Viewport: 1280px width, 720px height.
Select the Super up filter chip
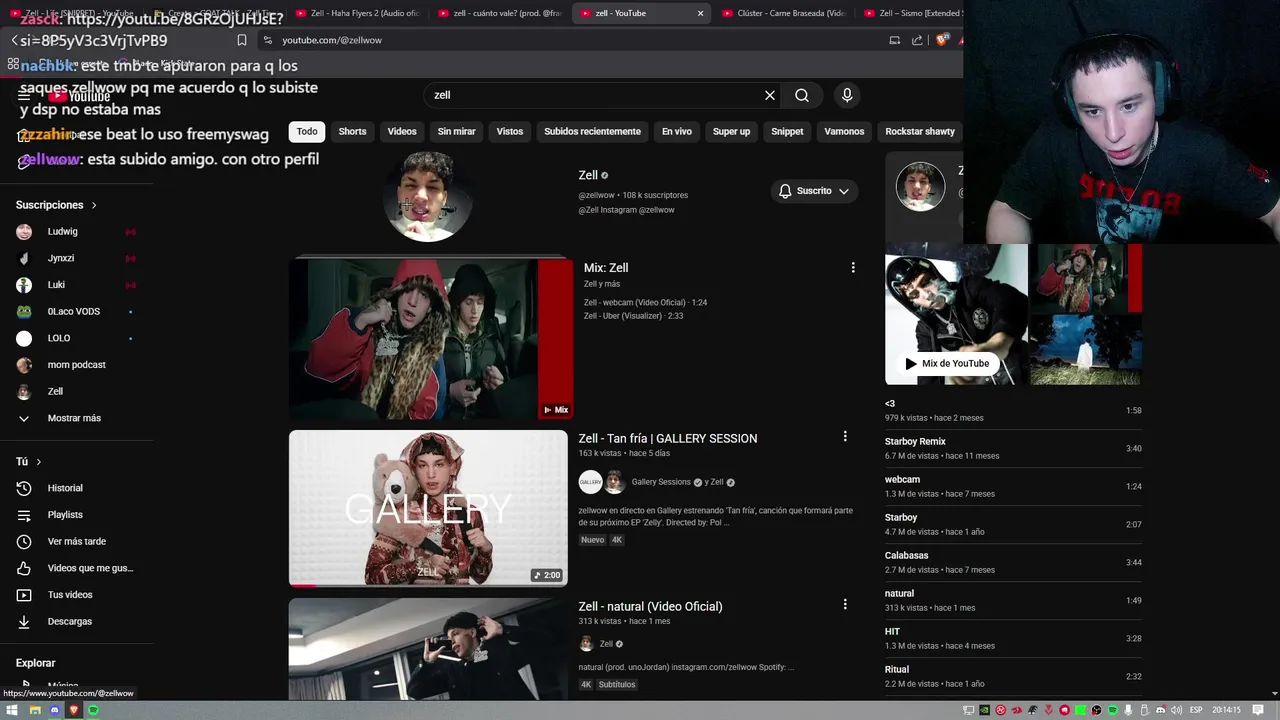731,131
